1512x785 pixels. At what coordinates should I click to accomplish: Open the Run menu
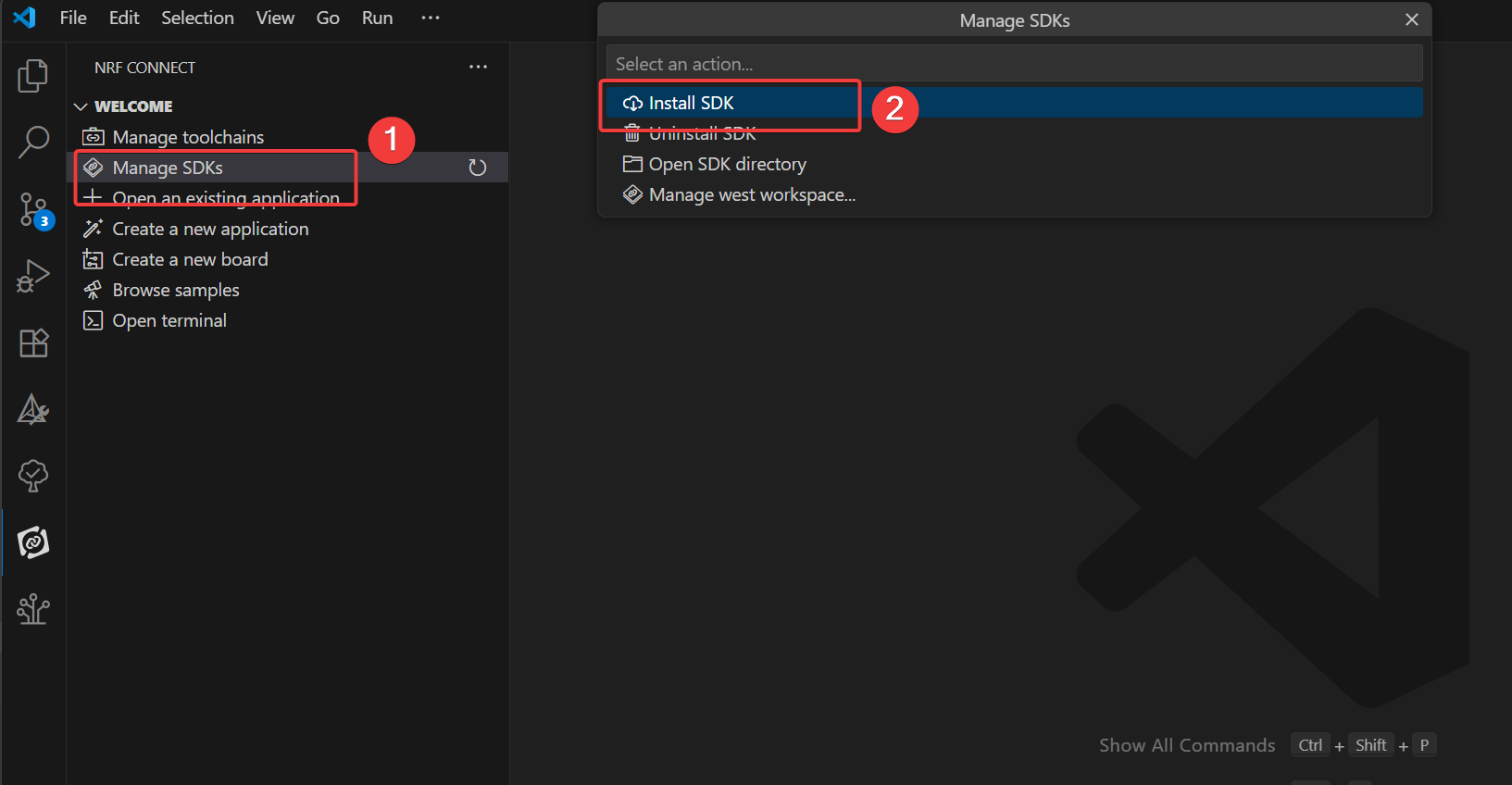377,18
